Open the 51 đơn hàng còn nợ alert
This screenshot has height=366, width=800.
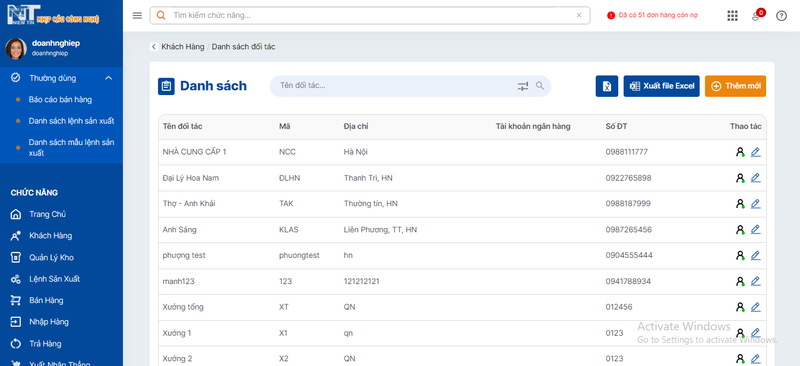653,15
